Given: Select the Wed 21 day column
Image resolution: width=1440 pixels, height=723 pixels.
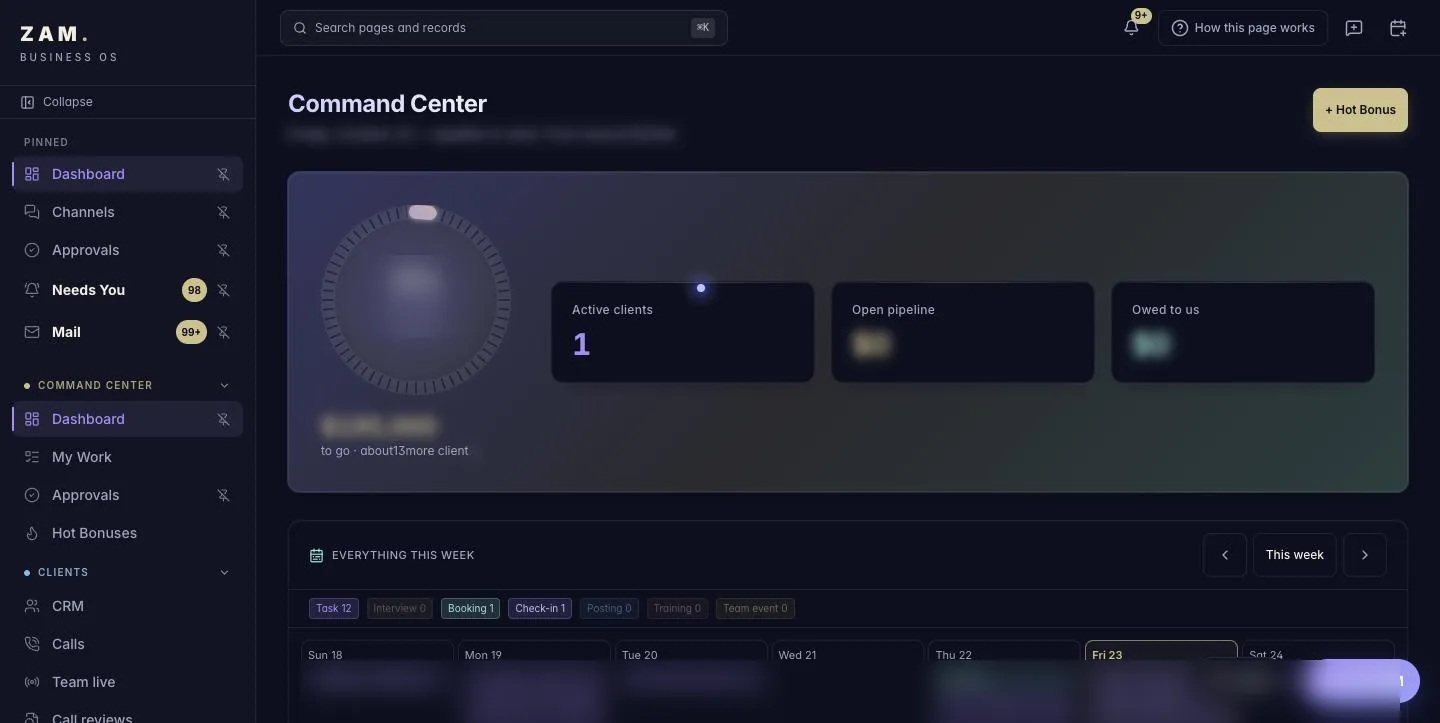Looking at the screenshot, I should (847, 680).
